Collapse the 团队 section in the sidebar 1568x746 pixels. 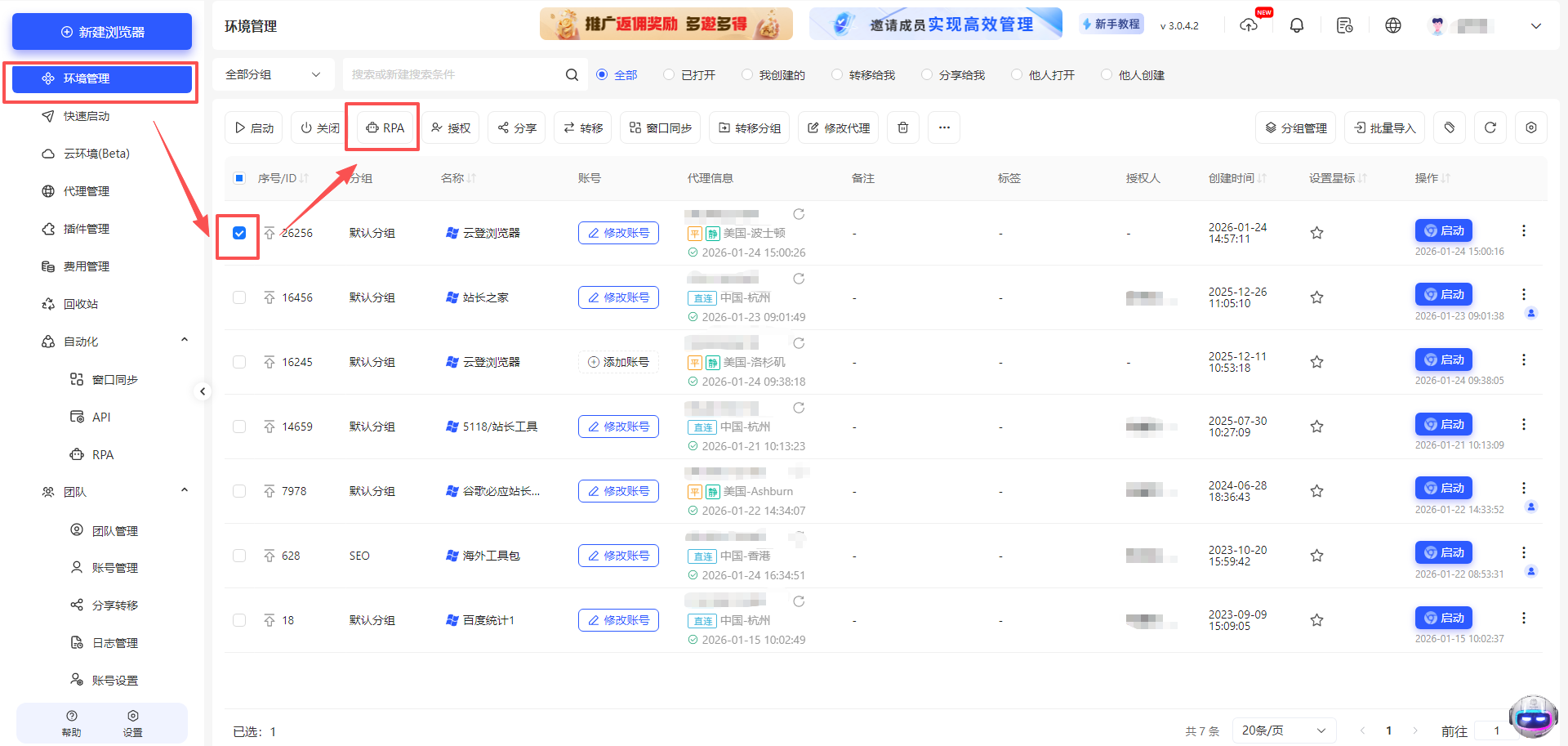pos(184,491)
